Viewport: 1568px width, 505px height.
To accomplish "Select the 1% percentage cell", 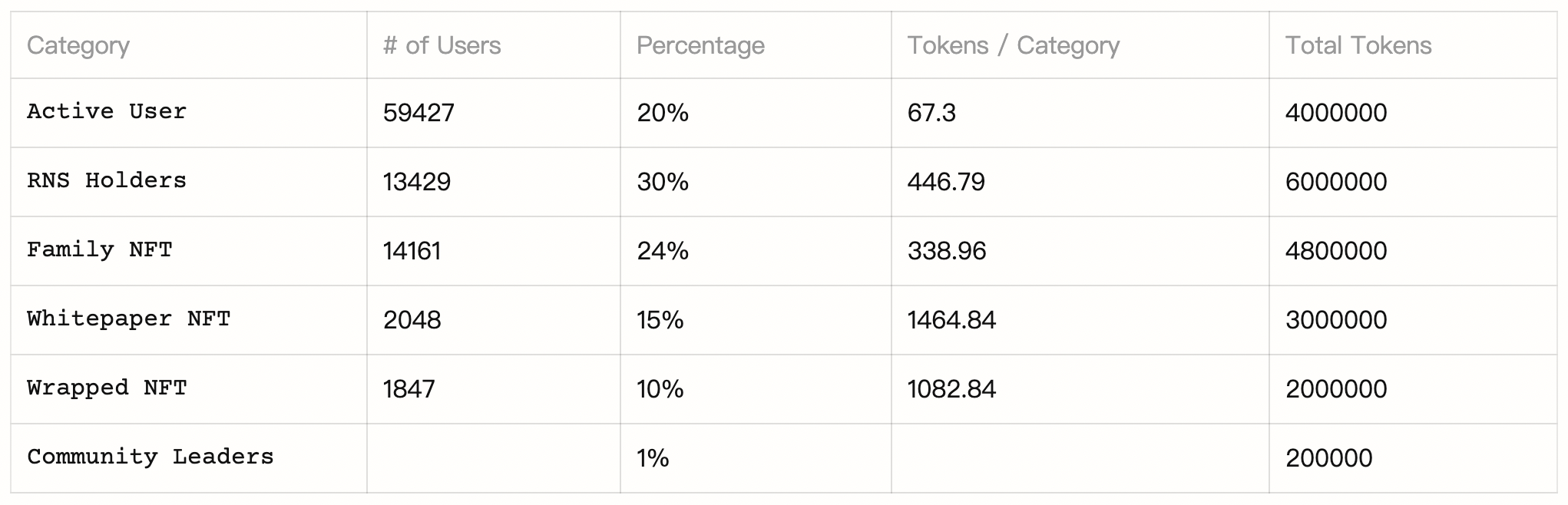I will coord(653,458).
